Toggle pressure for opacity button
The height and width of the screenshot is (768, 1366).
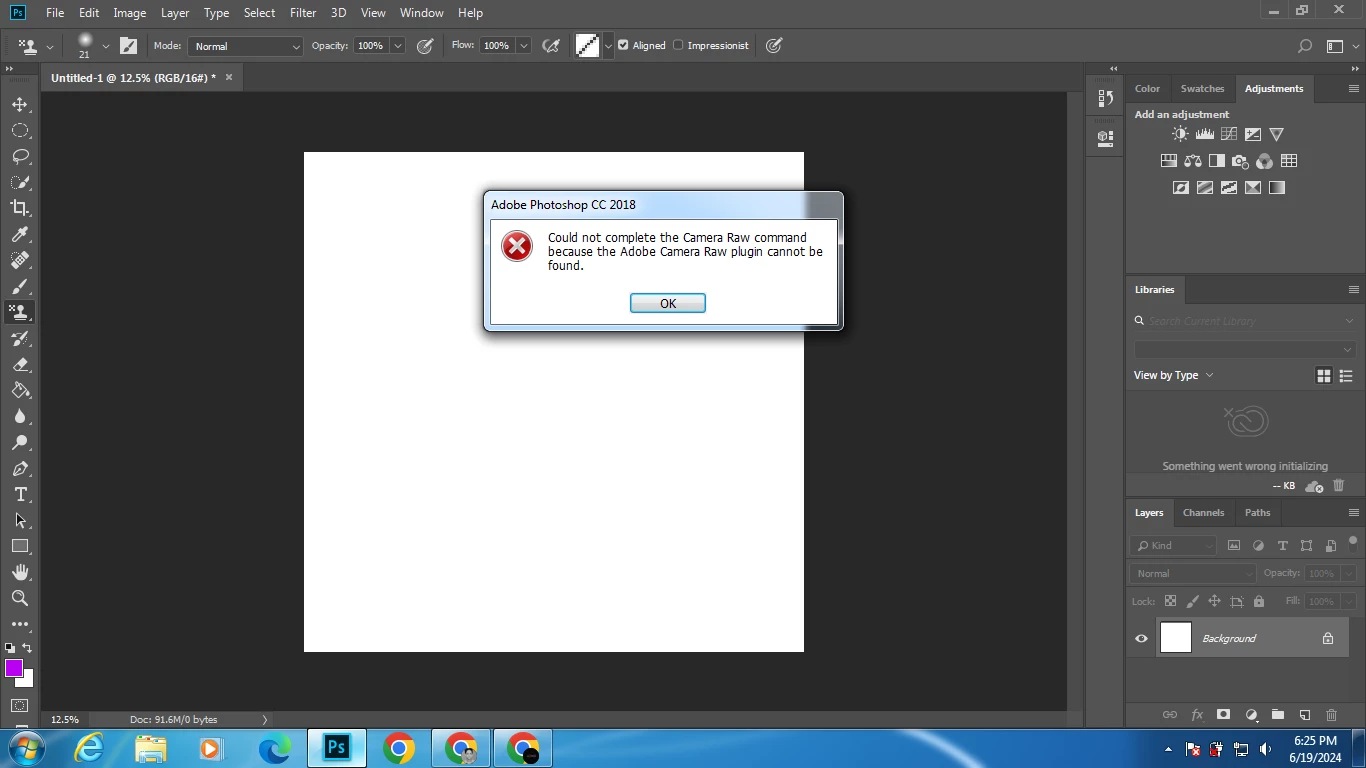425,46
